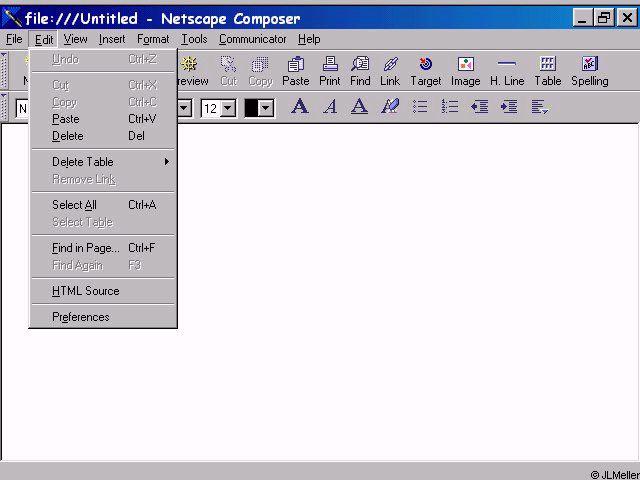Open the alignment options icon

pyautogui.click(x=539, y=107)
